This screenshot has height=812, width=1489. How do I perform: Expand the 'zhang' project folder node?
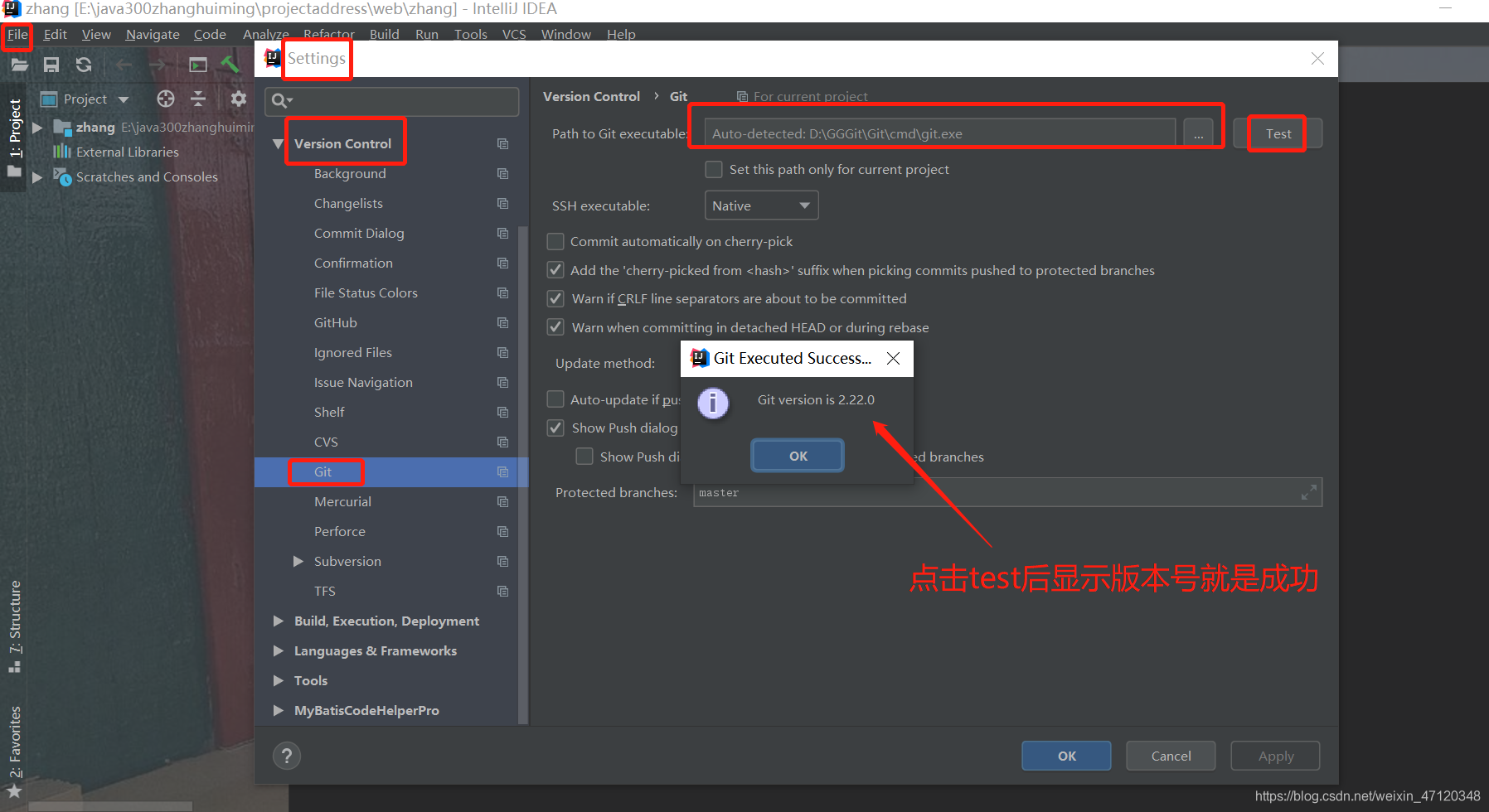tap(37, 128)
